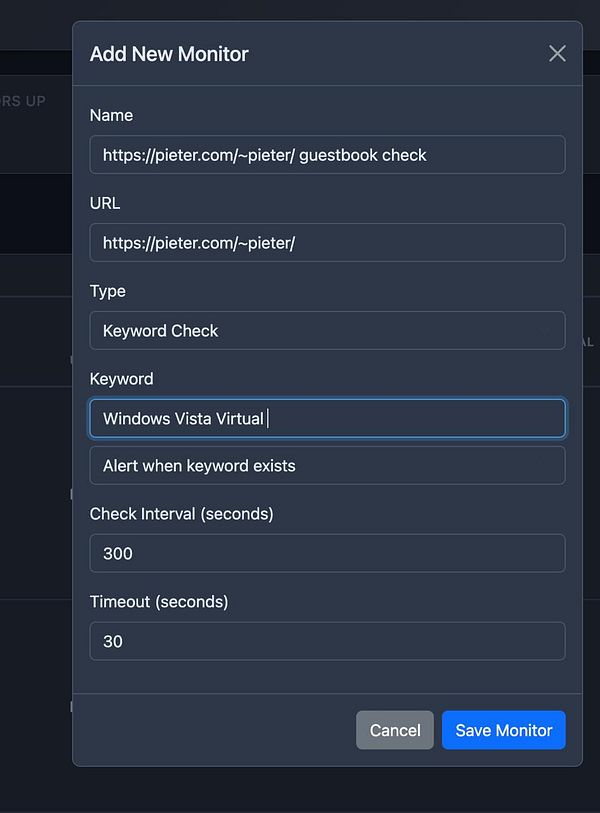
Task: Click the URL field containing pieter.com
Action: [327, 242]
